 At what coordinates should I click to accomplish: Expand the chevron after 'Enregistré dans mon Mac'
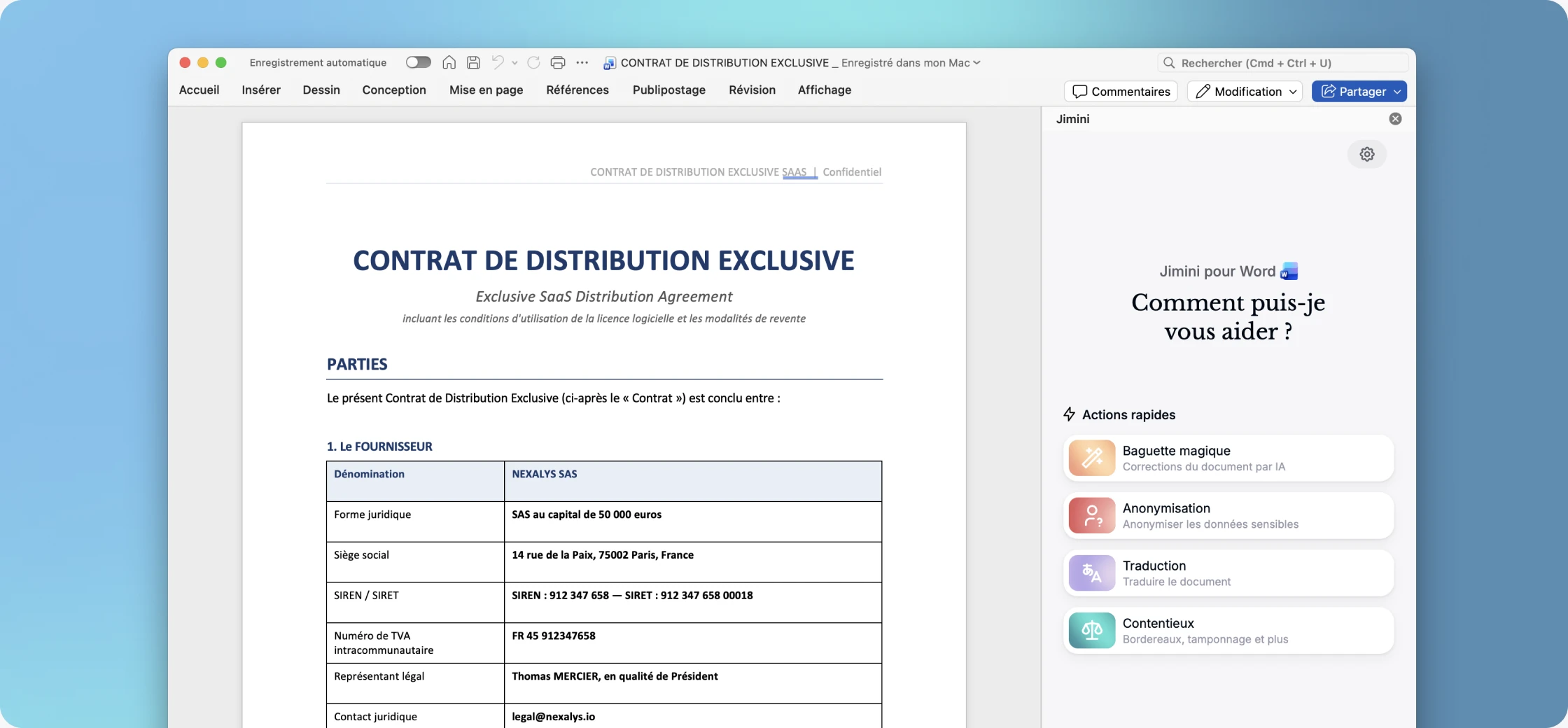pyautogui.click(x=976, y=63)
